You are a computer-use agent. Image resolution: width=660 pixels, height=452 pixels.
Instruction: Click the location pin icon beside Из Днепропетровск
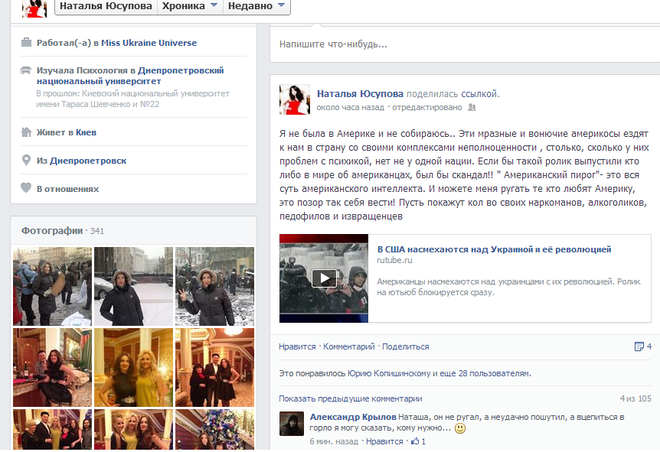tap(26, 160)
